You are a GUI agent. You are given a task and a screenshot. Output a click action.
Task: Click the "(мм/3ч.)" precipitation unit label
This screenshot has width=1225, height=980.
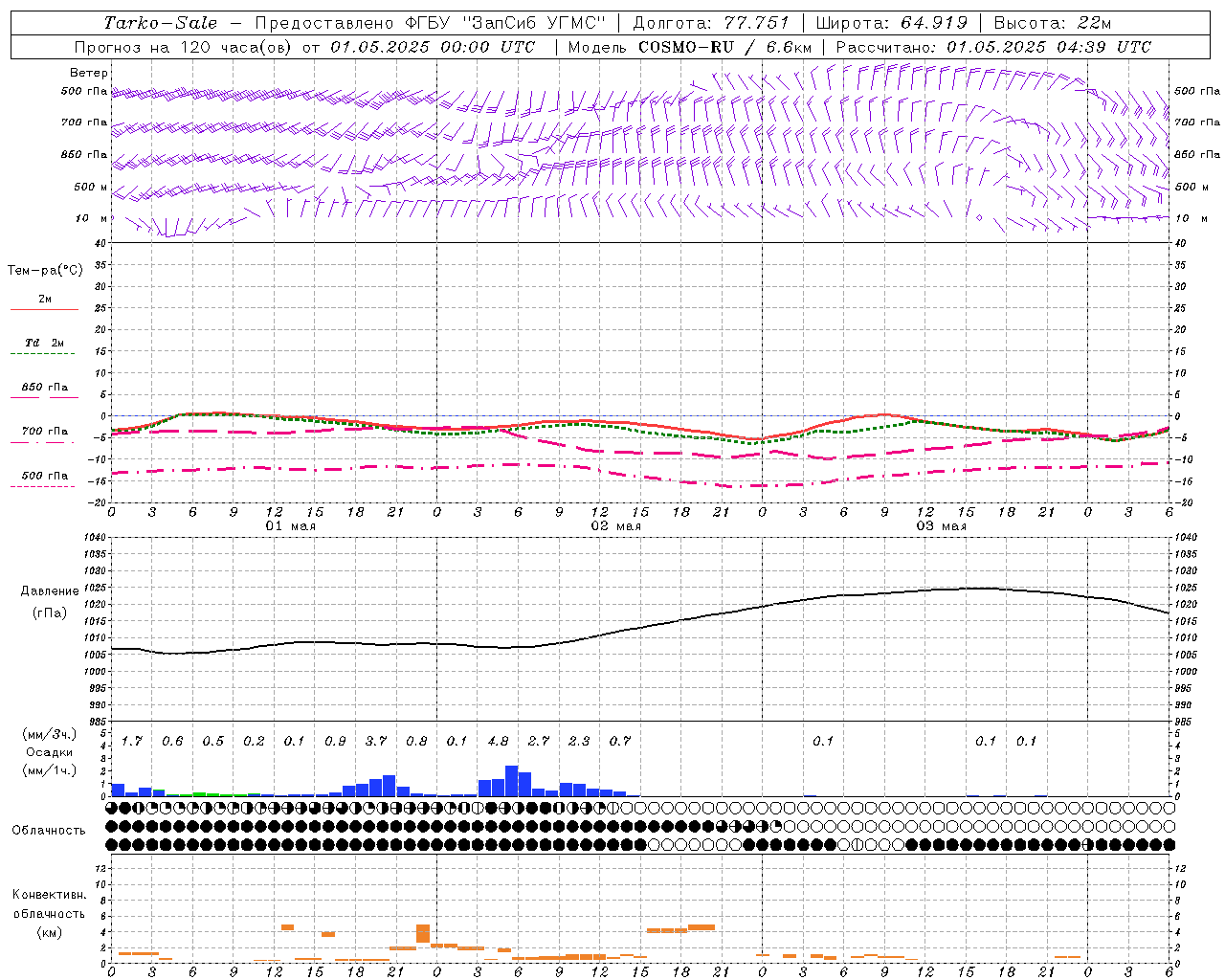(50, 734)
